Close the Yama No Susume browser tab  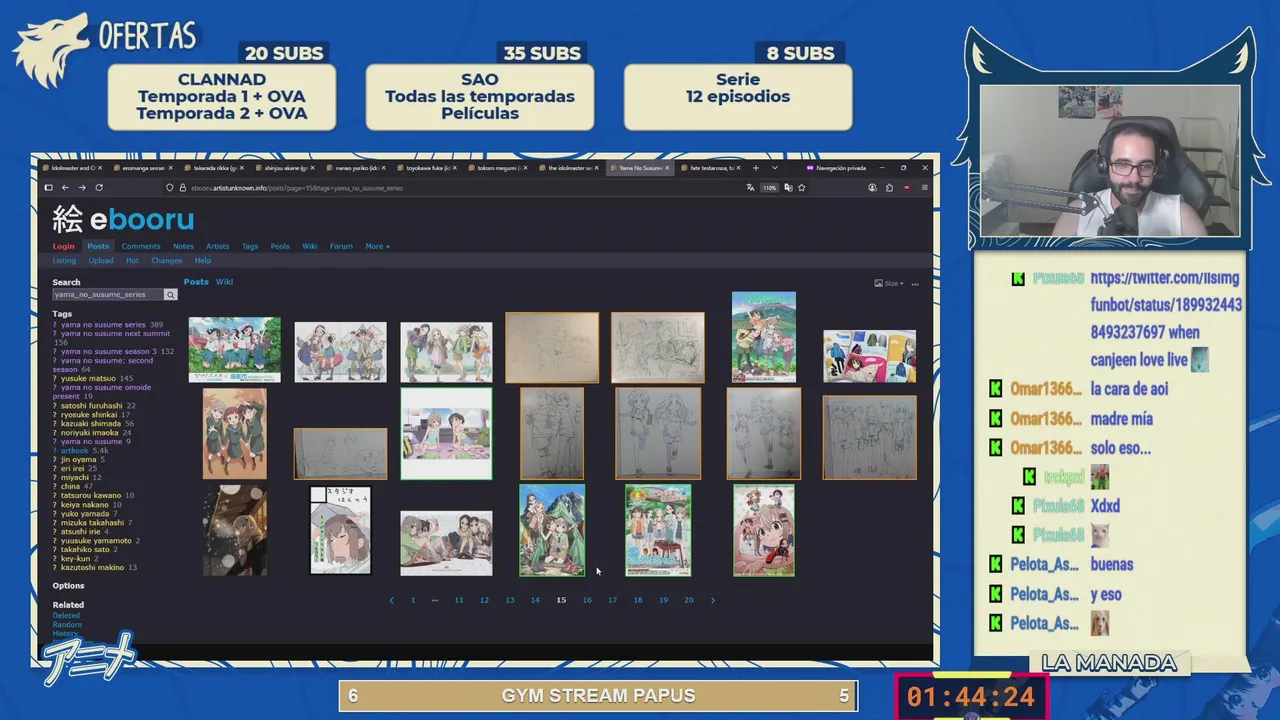point(669,168)
